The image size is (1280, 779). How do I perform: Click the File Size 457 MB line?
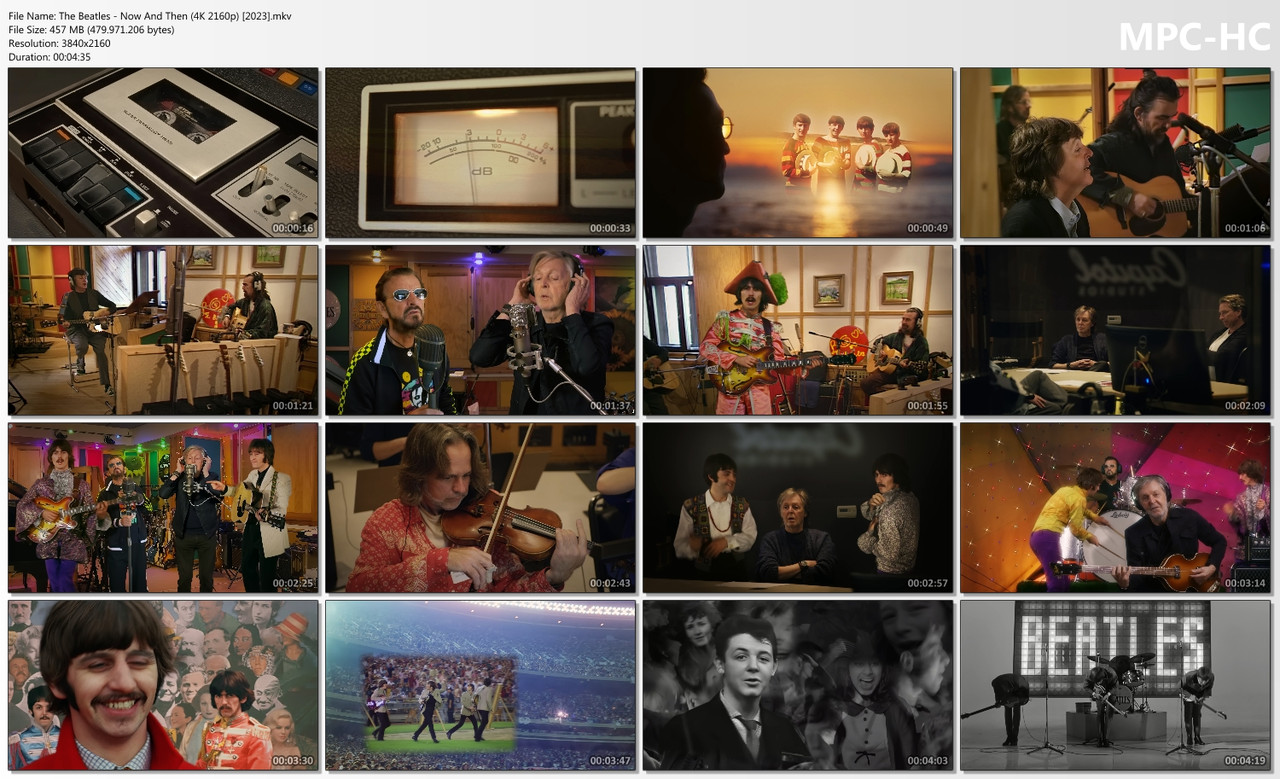pos(91,30)
